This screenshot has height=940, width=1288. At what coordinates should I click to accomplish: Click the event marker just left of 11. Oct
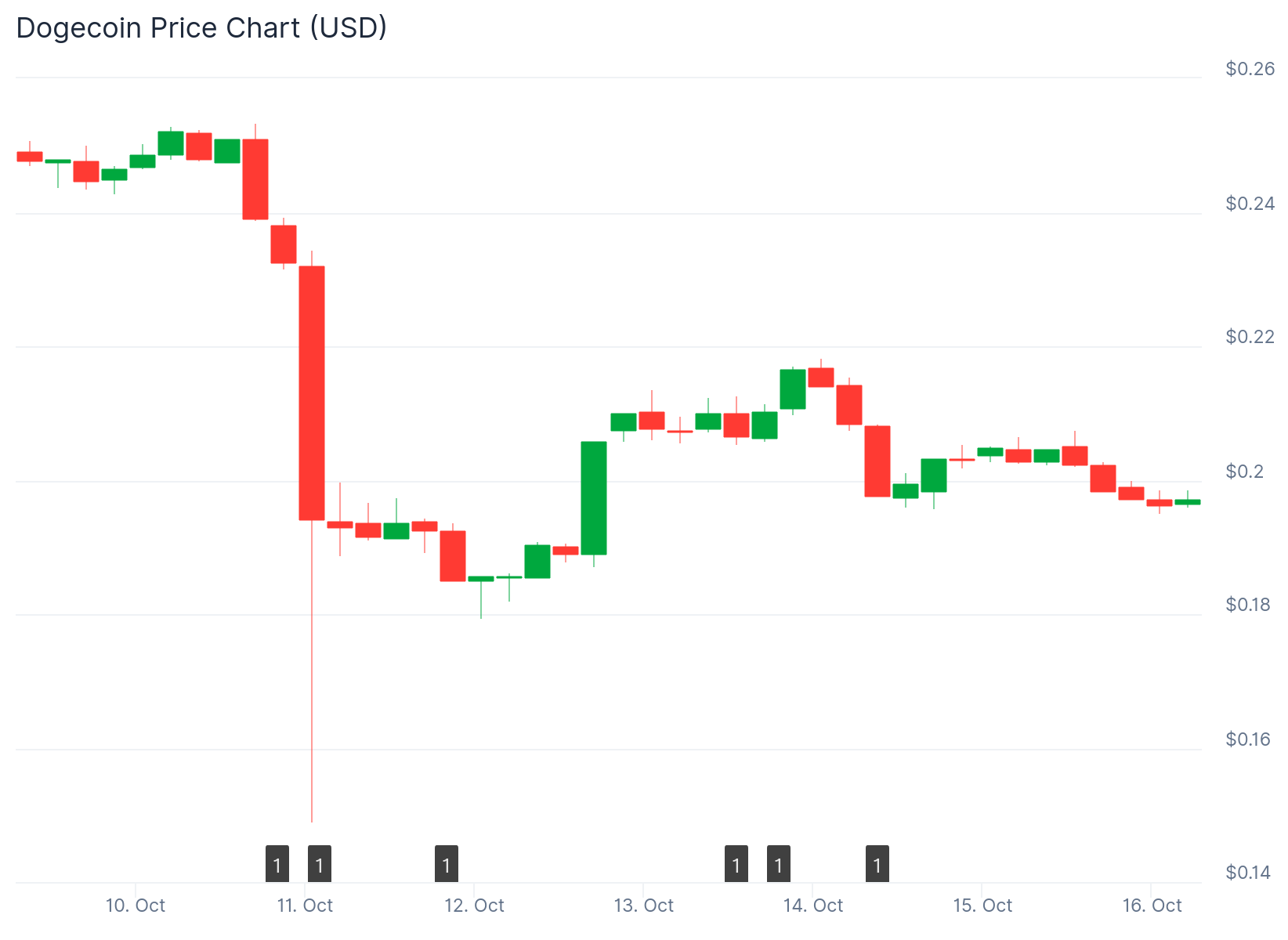click(277, 865)
